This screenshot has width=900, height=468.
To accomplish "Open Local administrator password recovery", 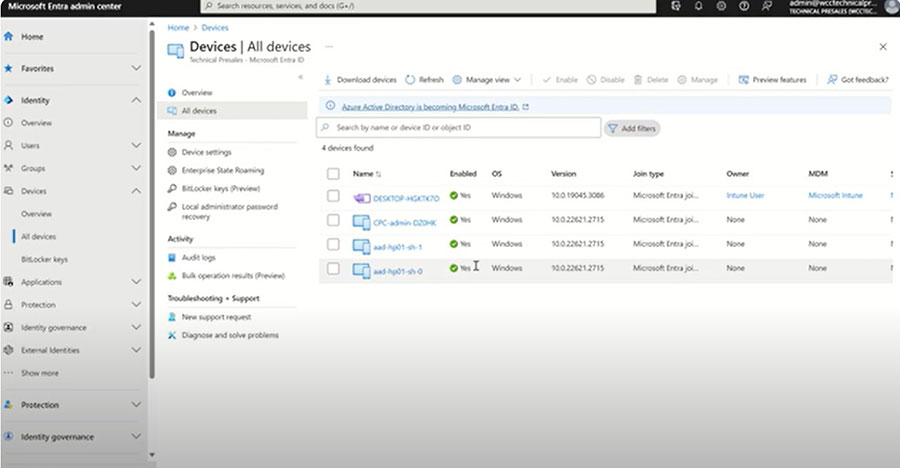I will (230, 211).
